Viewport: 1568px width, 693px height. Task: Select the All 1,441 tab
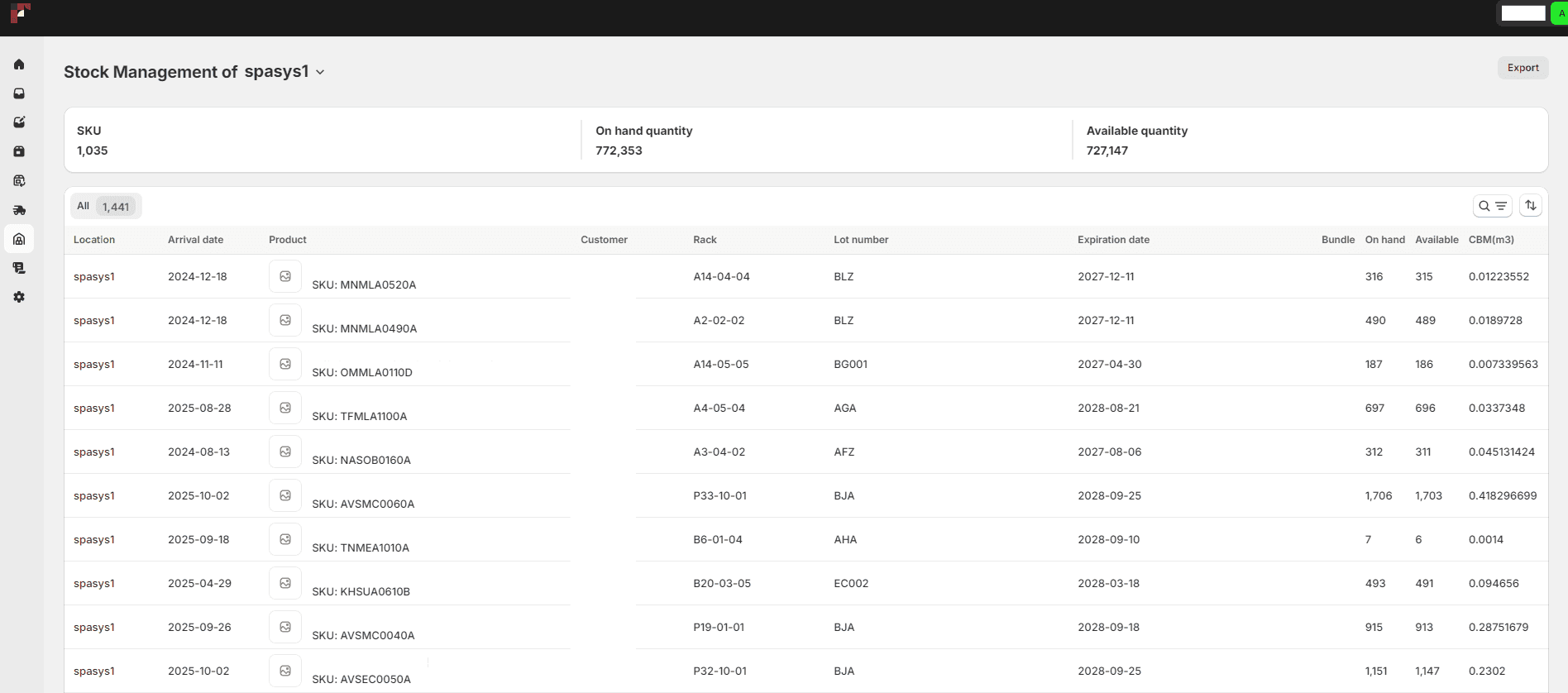pyautogui.click(x=106, y=206)
